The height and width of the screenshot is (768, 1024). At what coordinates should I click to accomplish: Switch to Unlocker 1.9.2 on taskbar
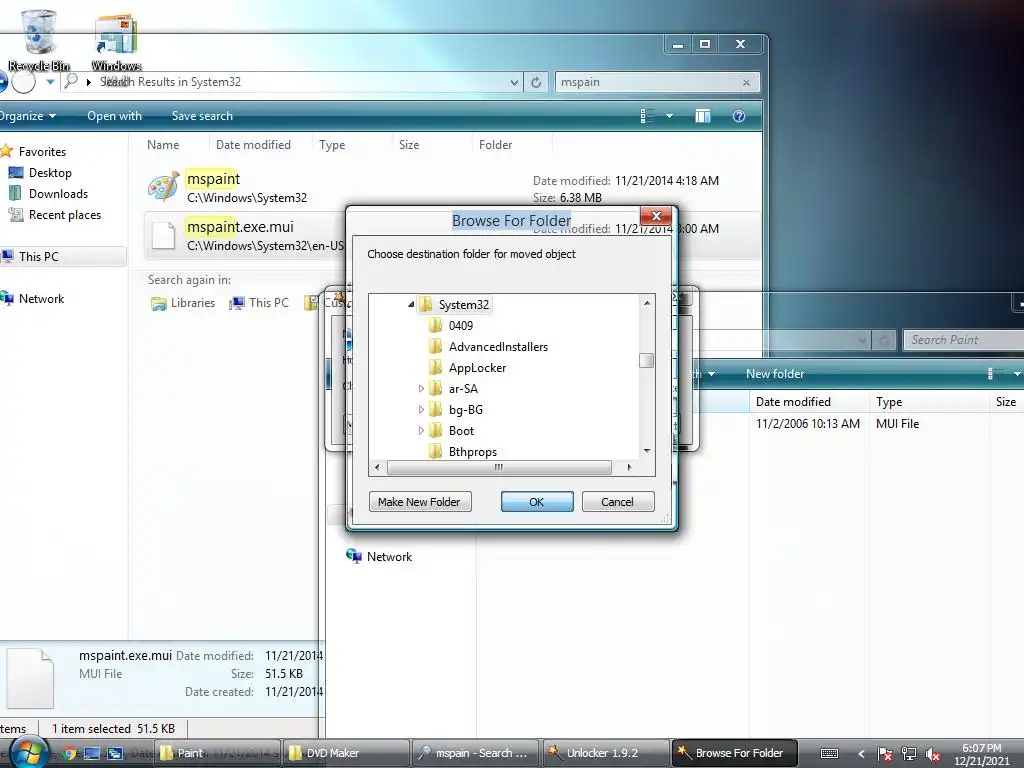605,753
